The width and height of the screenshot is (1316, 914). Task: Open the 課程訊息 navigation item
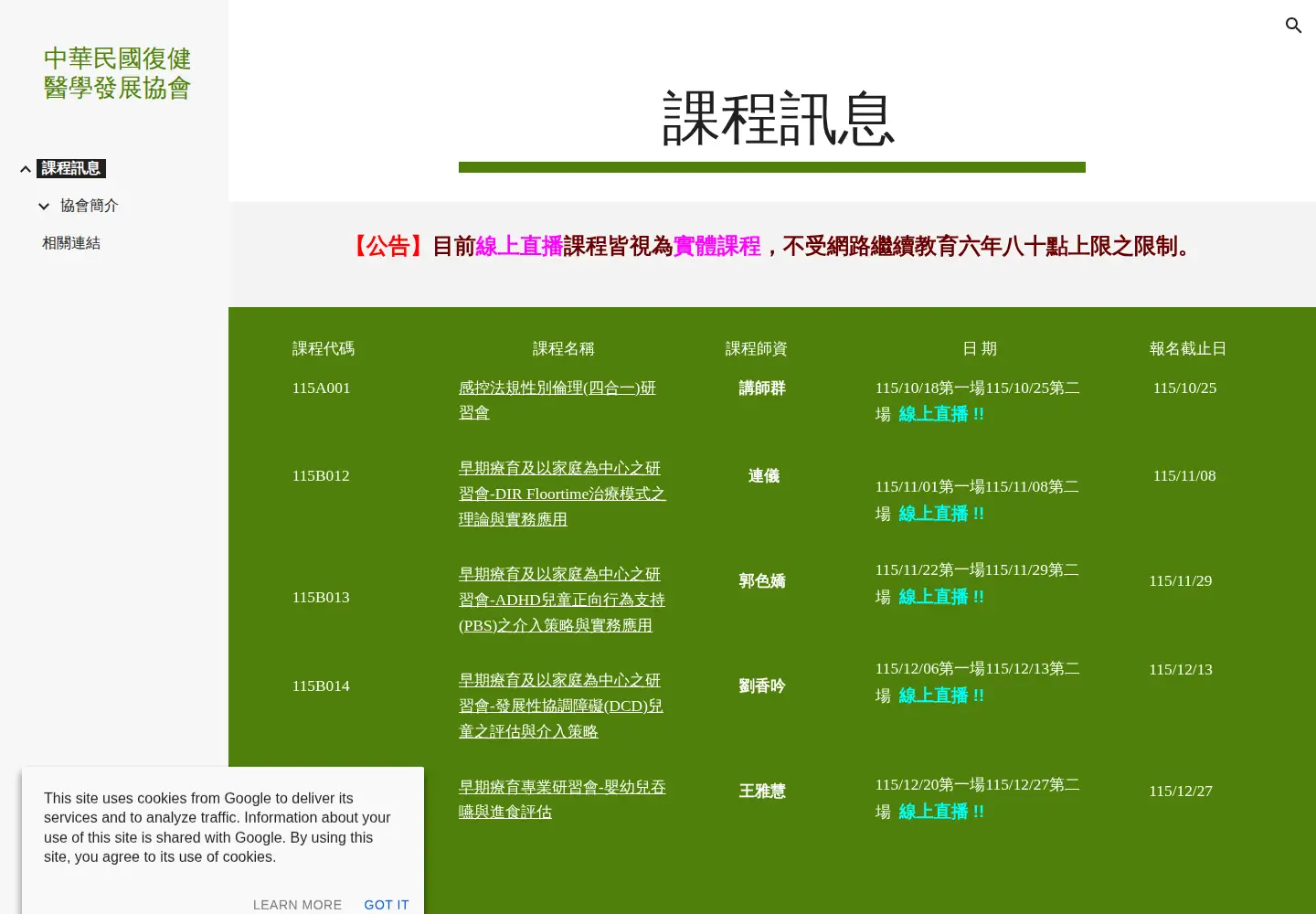[71, 168]
